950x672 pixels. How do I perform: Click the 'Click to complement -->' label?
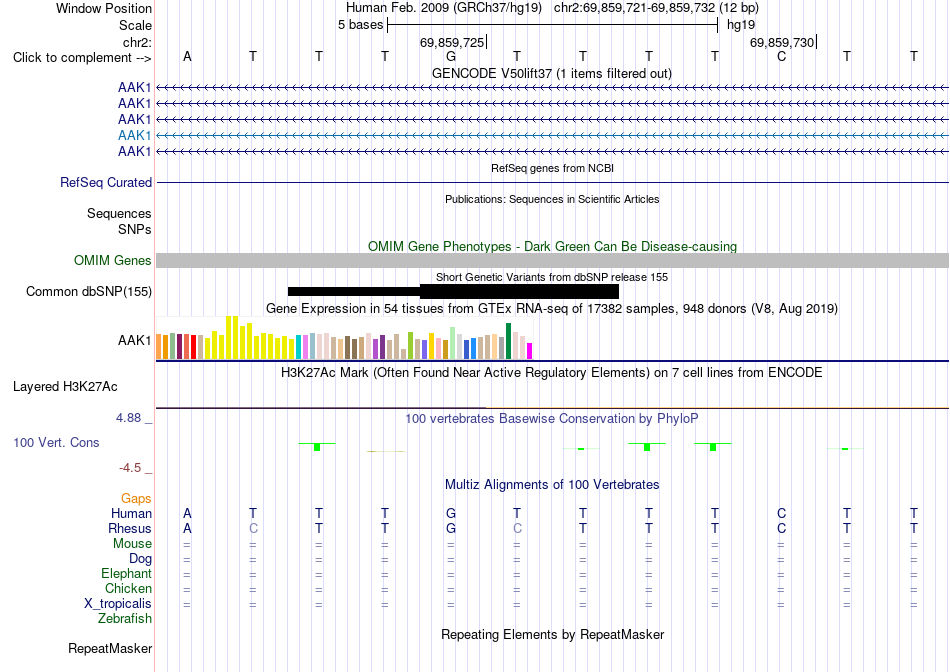click(82, 58)
